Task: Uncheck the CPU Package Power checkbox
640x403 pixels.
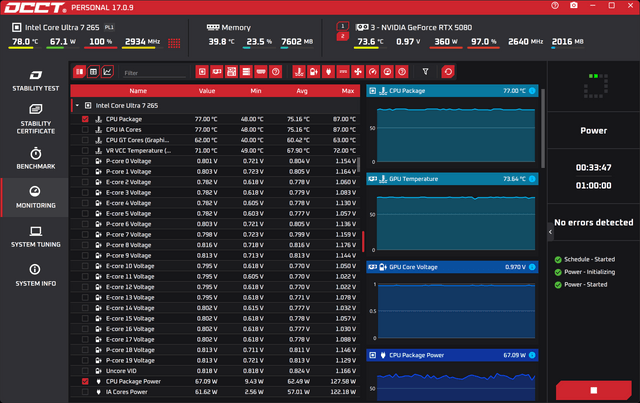Action: [x=85, y=381]
